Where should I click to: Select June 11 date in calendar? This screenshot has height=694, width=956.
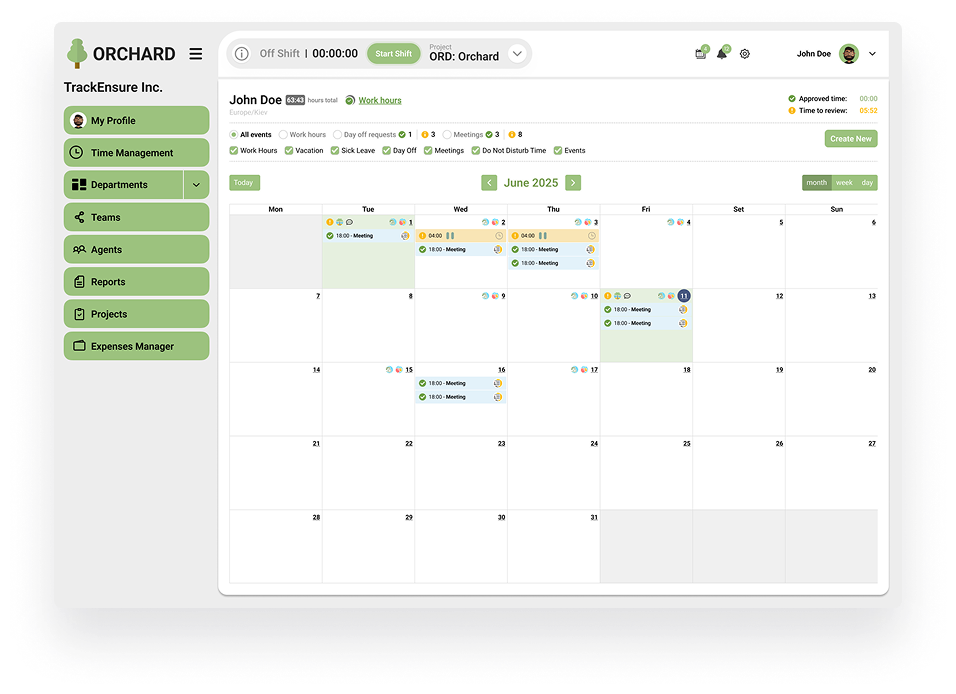pos(683,296)
